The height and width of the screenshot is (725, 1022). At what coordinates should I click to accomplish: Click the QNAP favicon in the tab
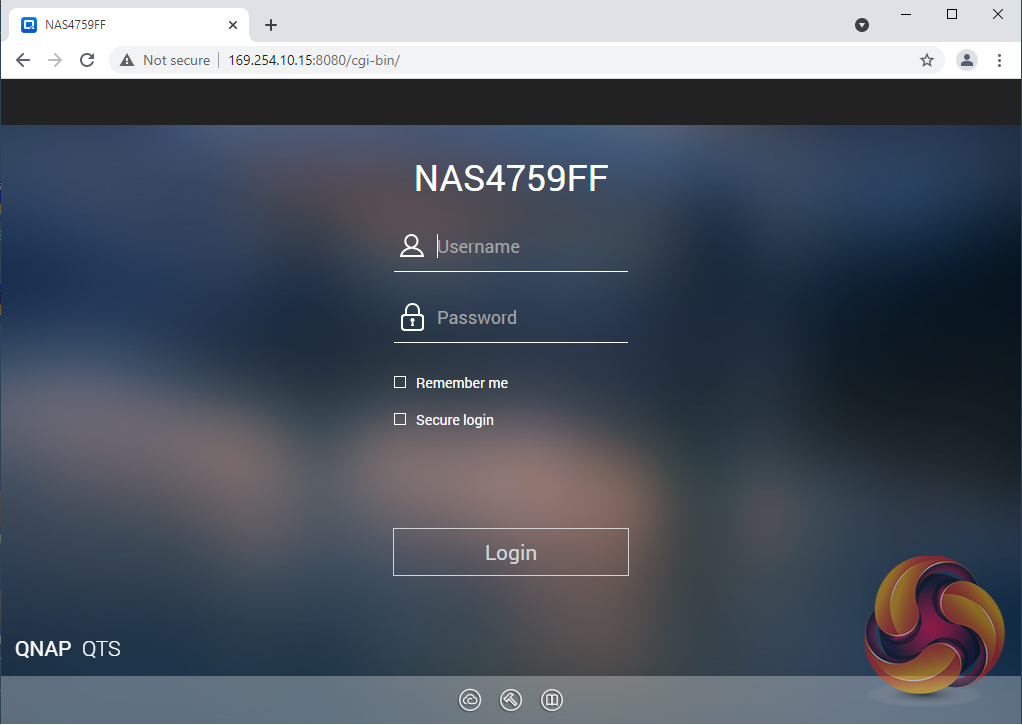[x=29, y=25]
